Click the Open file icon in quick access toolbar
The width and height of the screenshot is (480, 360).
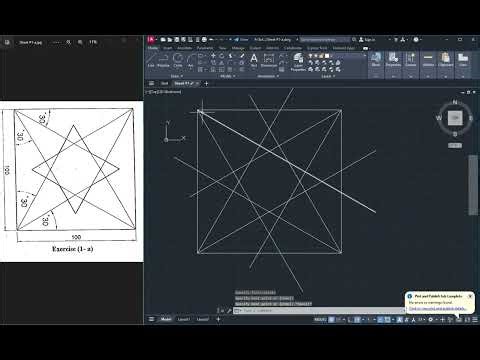click(170, 40)
